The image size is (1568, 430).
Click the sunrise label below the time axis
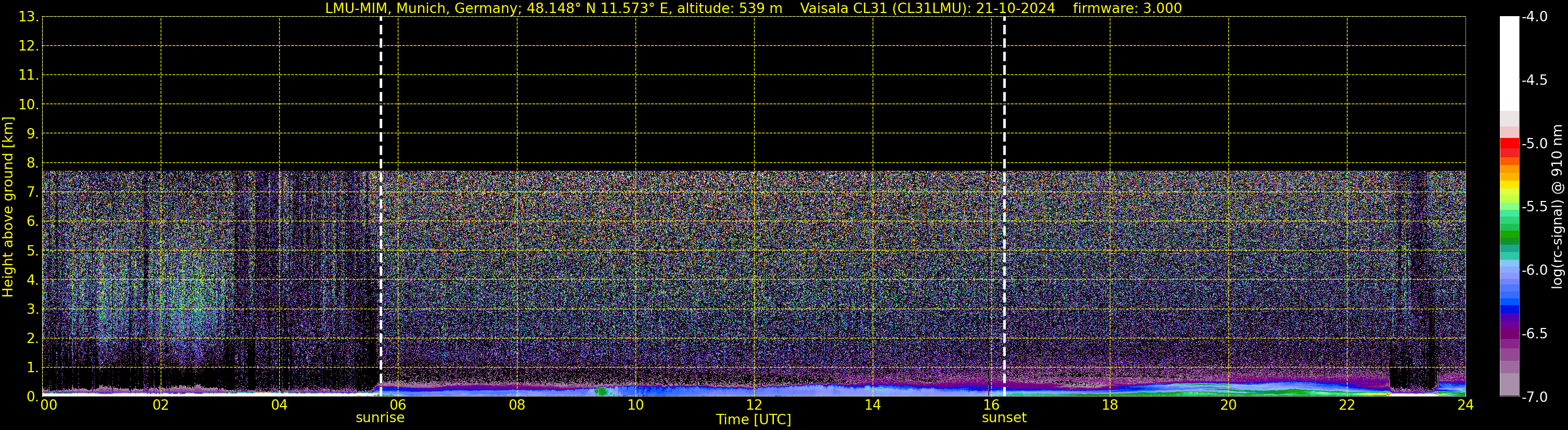coord(380,418)
